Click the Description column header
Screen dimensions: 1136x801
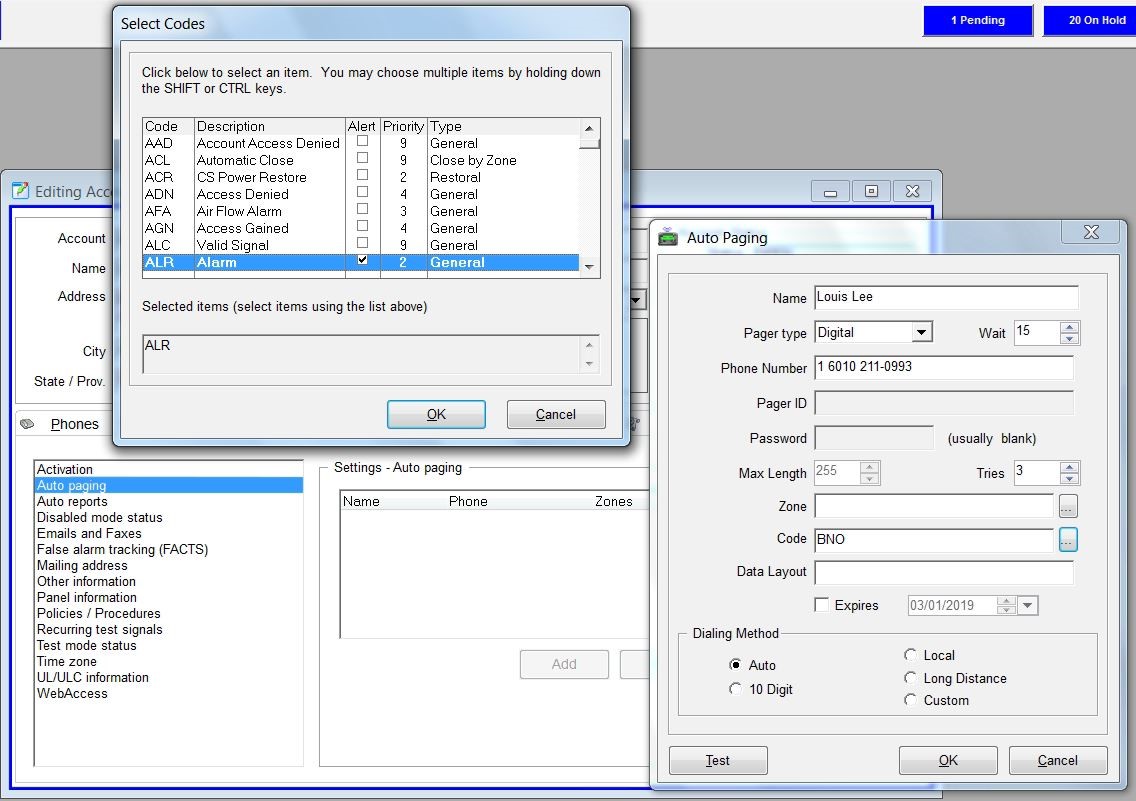[270, 126]
